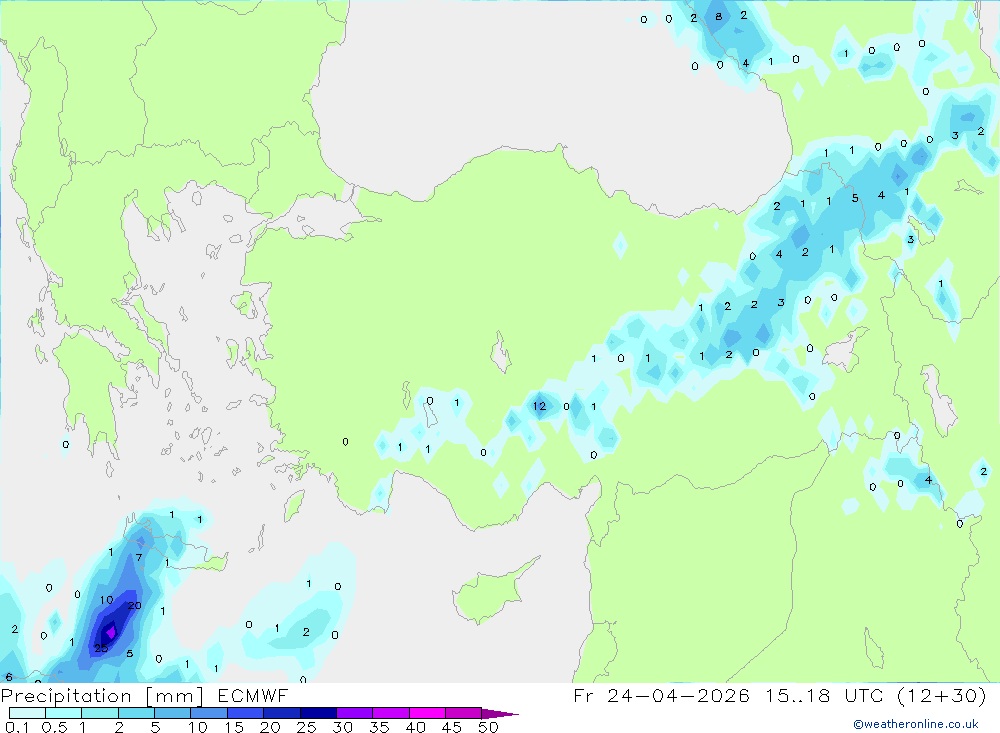This screenshot has height=733, width=1000.
Task: Click the 15–20 mm legend color swatch
Action: (246, 713)
